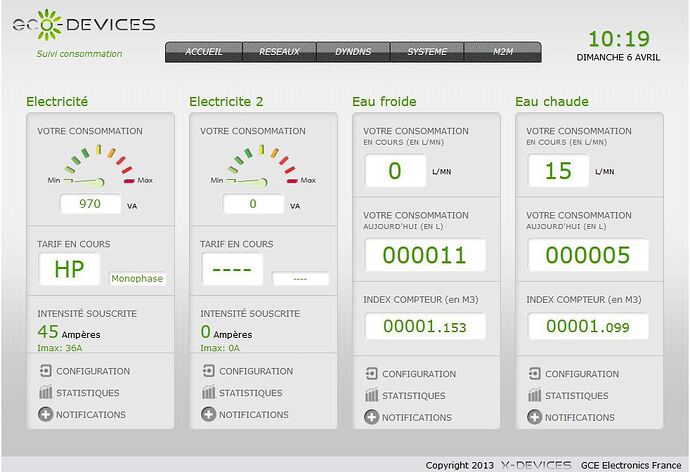Click the Electricite 2 configuration icon
Viewport: 690px width, 472px height.
(208, 371)
